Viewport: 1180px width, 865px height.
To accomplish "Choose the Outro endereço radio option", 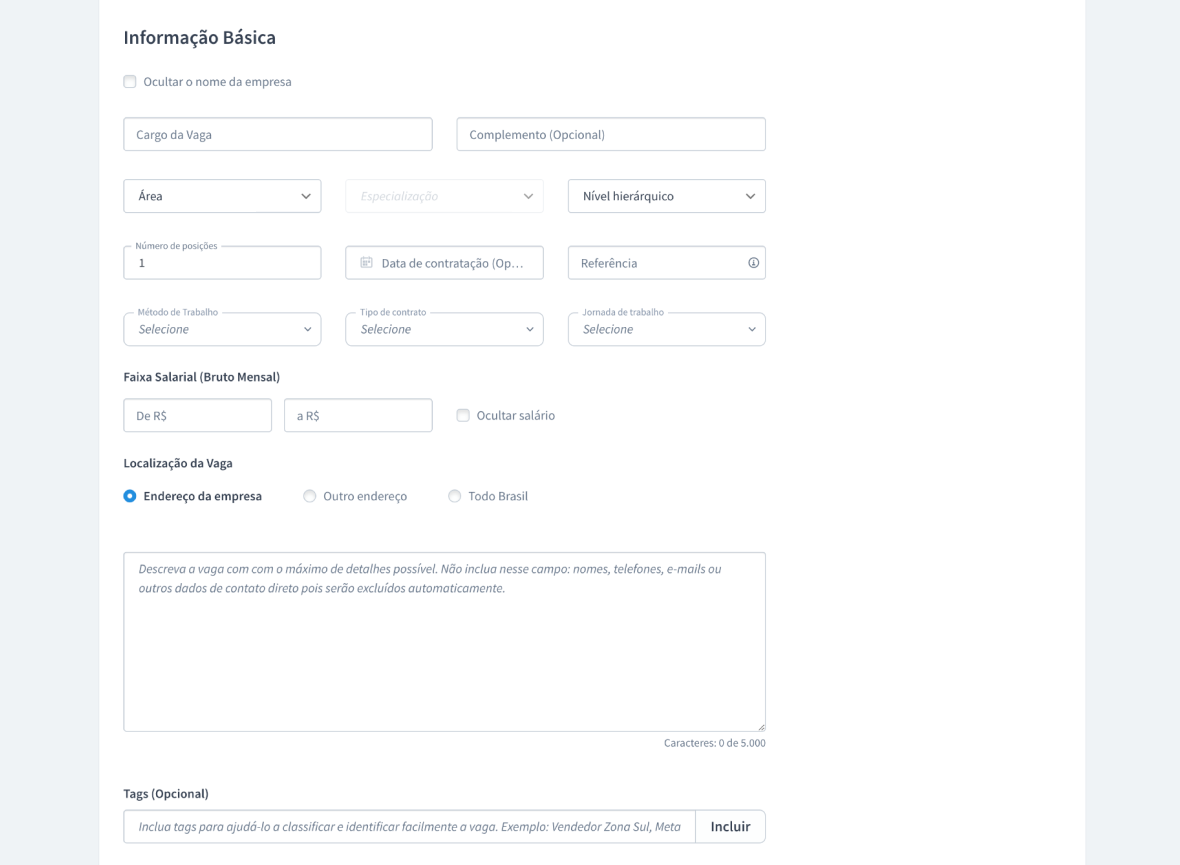I will click(x=310, y=496).
